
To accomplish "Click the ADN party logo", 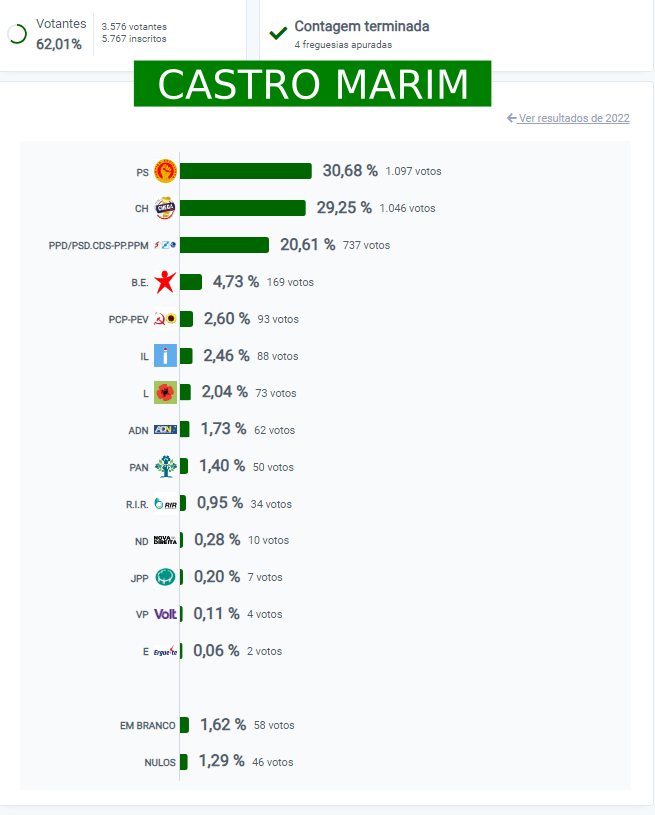I will (165, 430).
